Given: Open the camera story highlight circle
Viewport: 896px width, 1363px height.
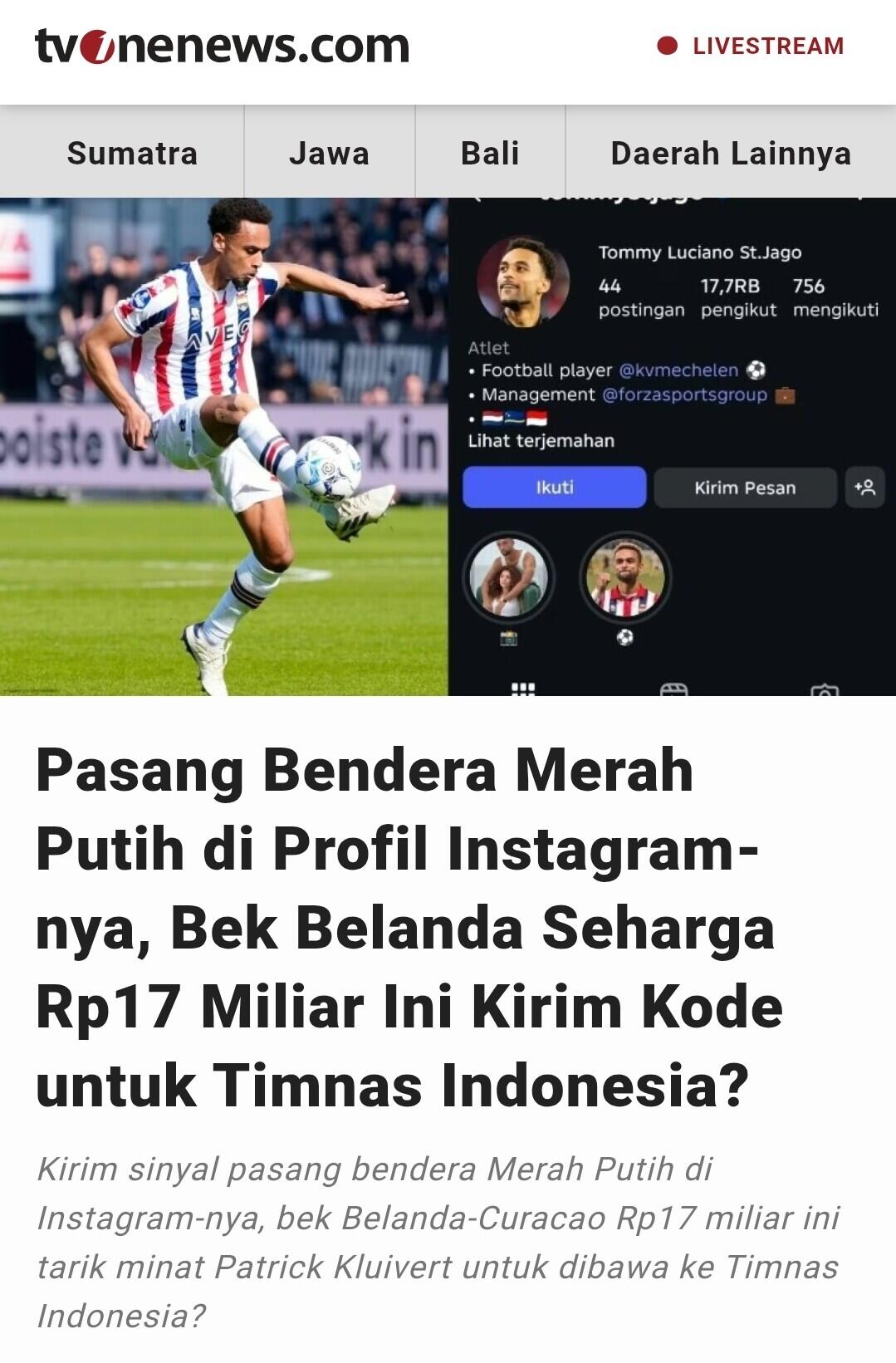Looking at the screenshot, I should (x=508, y=577).
